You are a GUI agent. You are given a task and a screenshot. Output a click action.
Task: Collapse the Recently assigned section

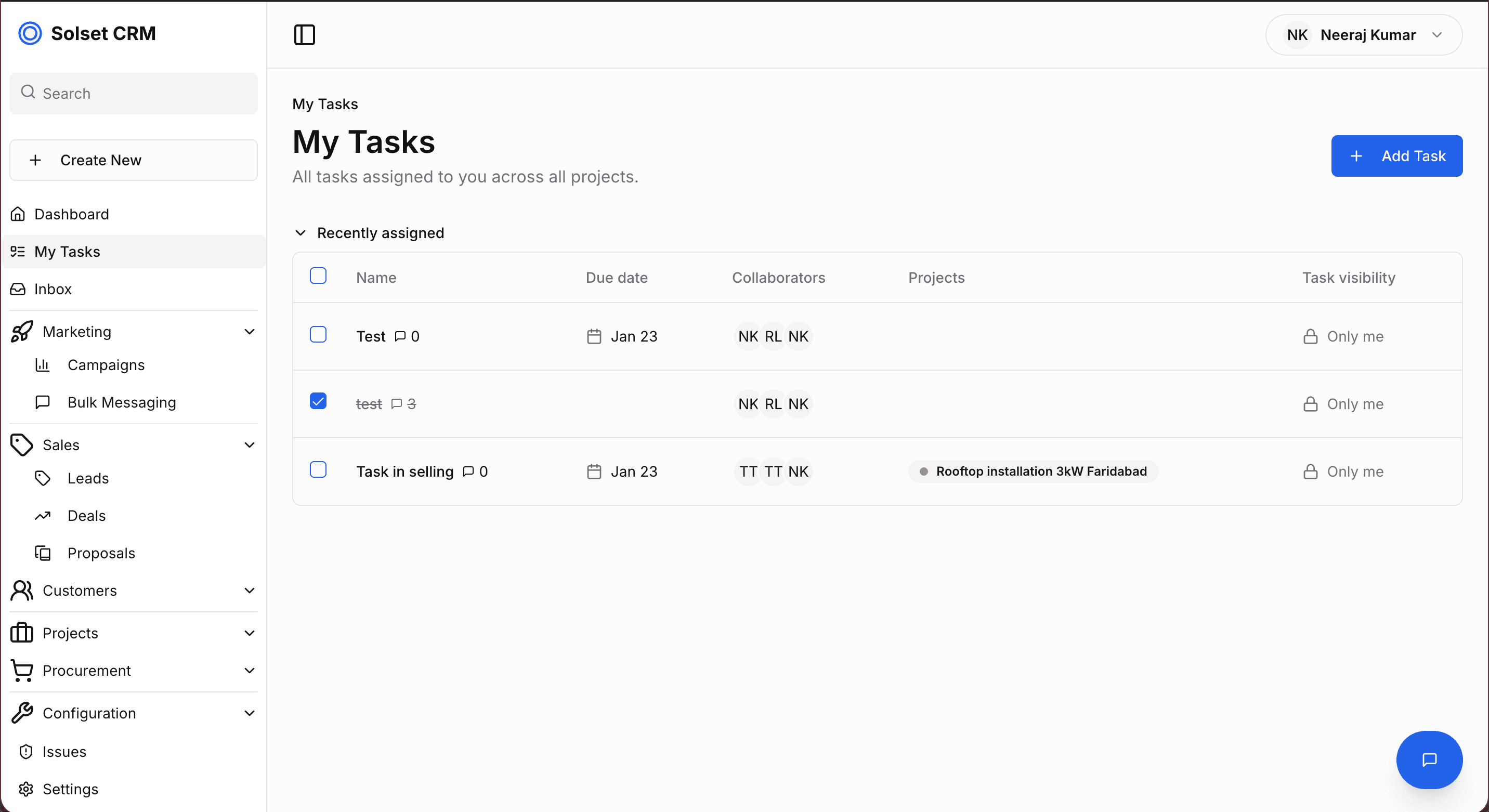[300, 233]
